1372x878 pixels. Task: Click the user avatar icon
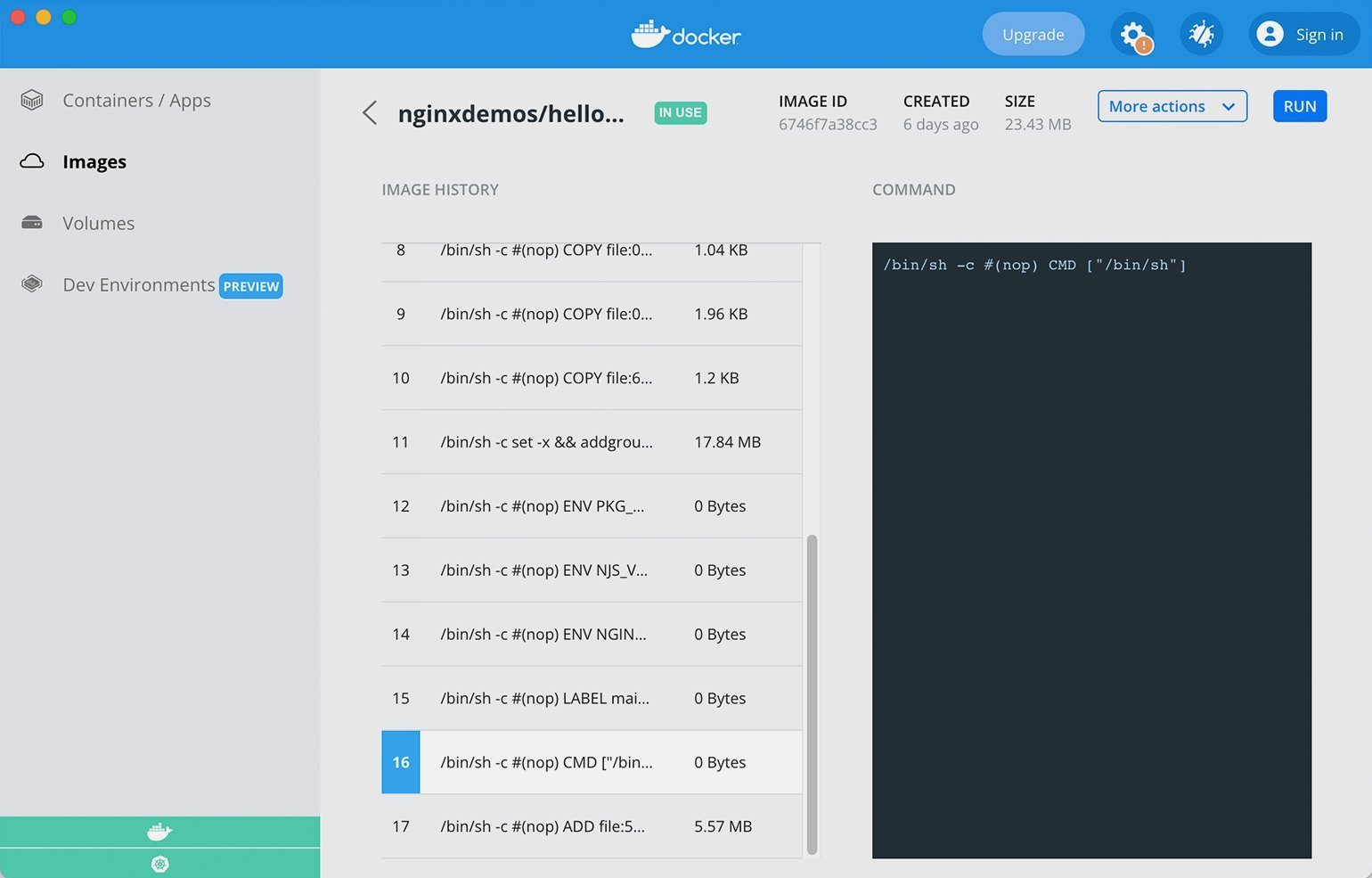coord(1270,34)
